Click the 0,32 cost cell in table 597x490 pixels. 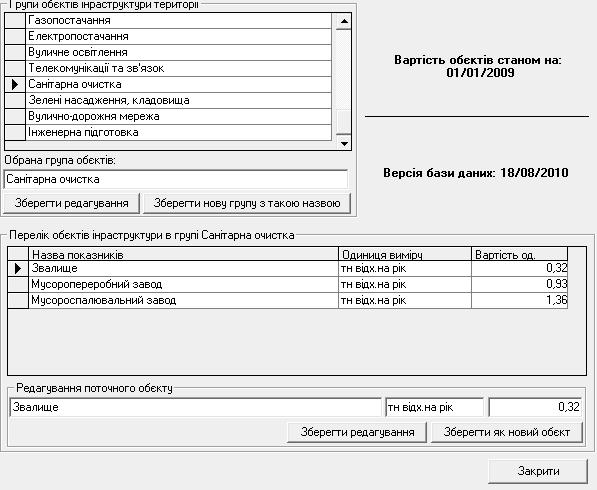pyautogui.click(x=519, y=268)
